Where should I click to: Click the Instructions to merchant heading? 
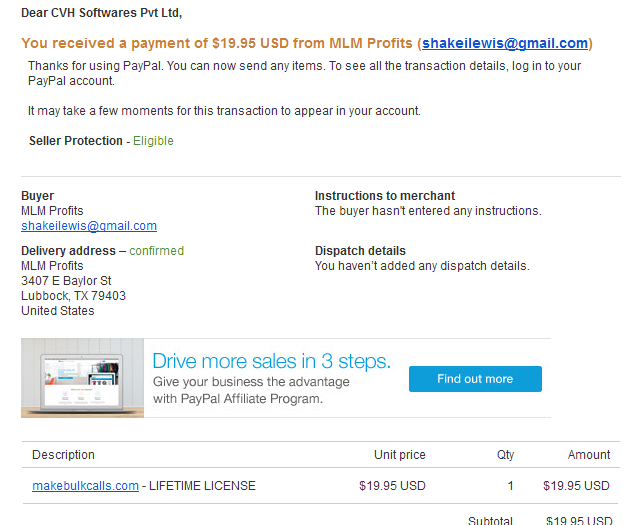pos(385,196)
